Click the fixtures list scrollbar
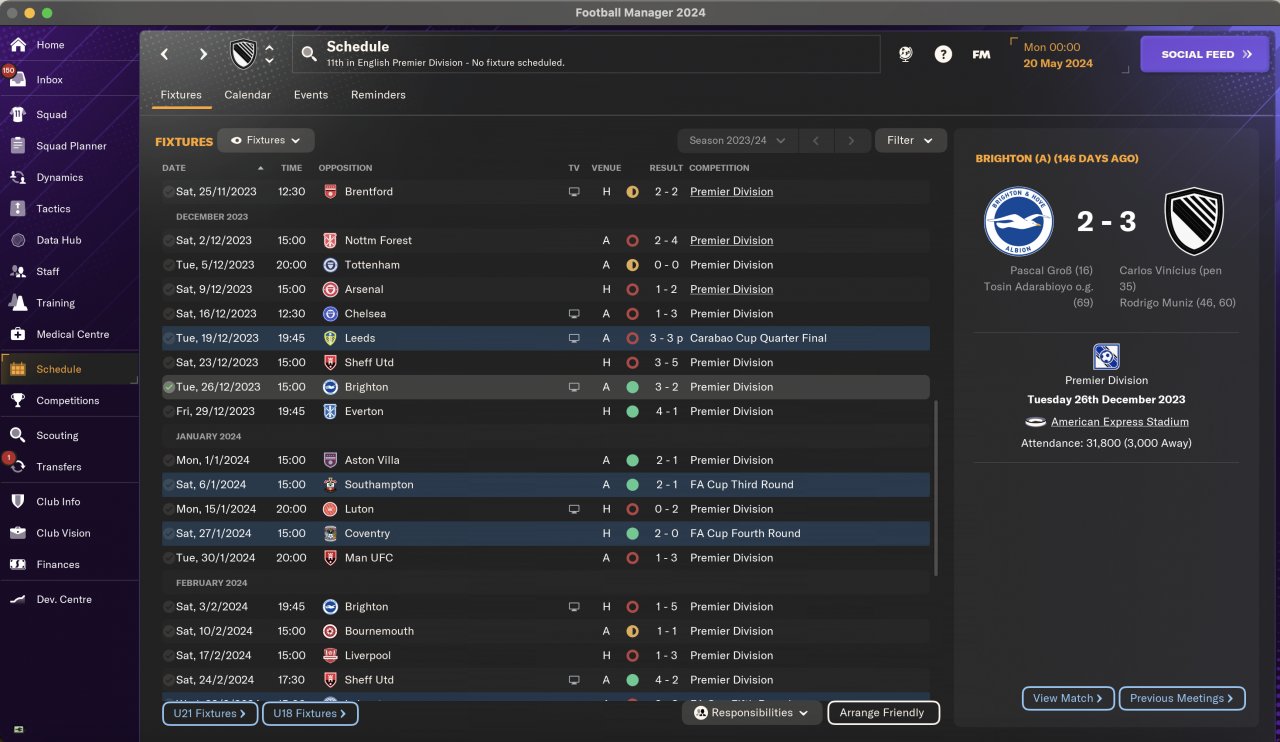The image size is (1280, 742). coord(936,488)
